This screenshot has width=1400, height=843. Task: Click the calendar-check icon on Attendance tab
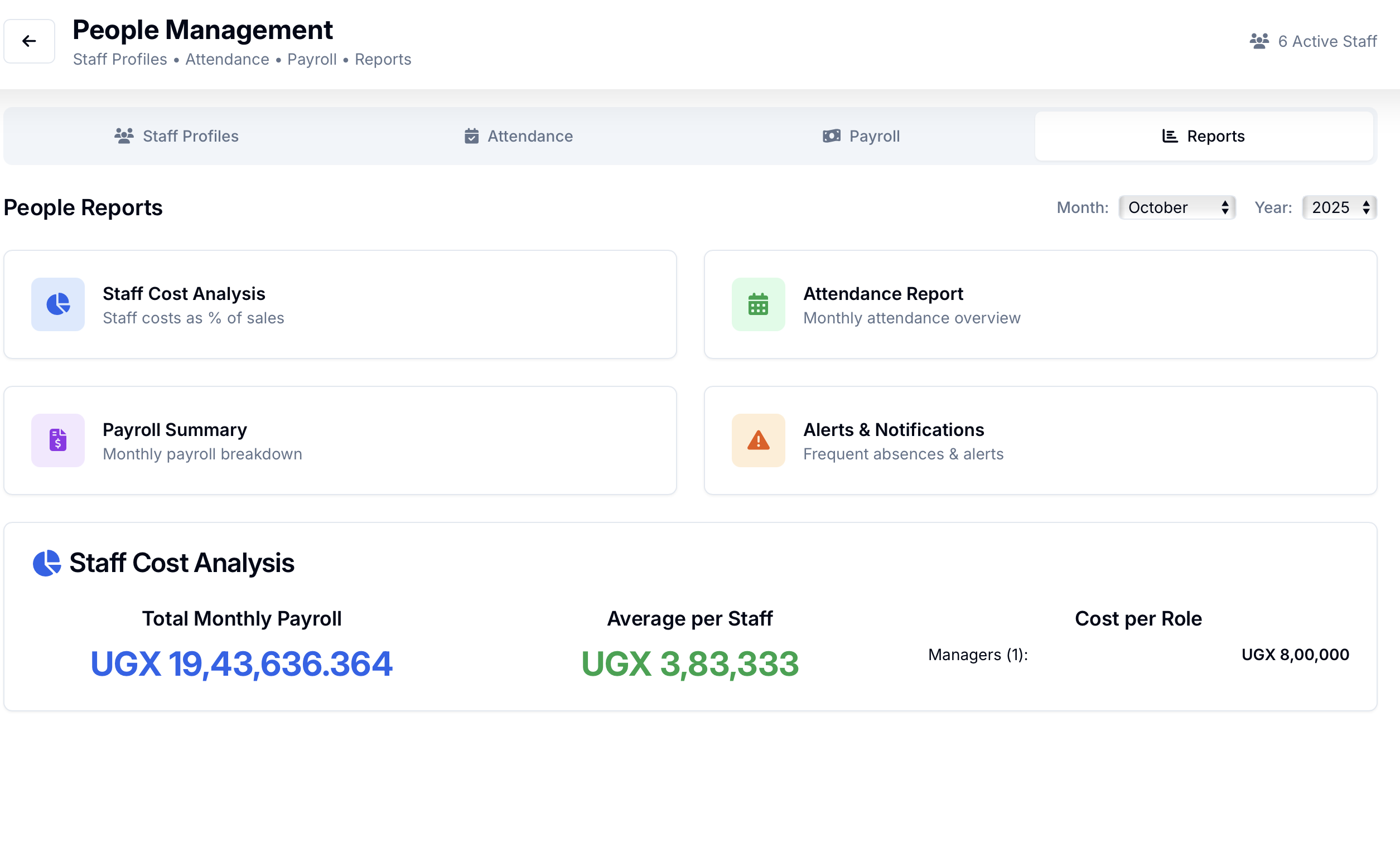(471, 137)
